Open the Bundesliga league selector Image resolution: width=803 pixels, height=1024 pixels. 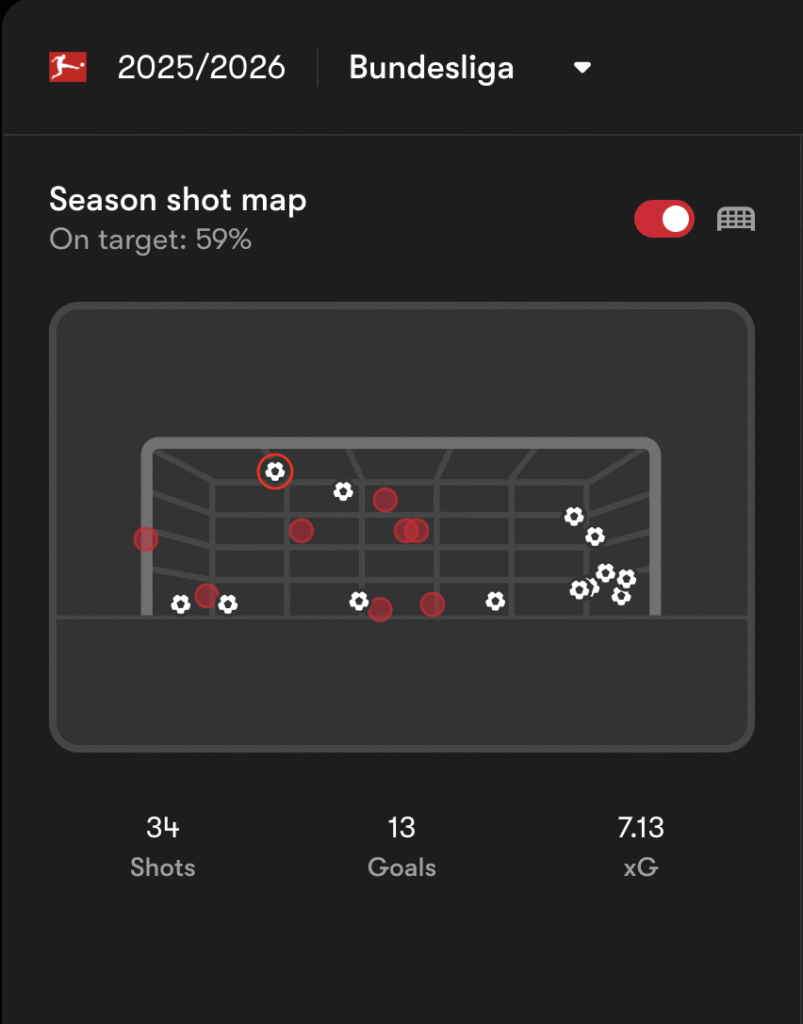(431, 68)
